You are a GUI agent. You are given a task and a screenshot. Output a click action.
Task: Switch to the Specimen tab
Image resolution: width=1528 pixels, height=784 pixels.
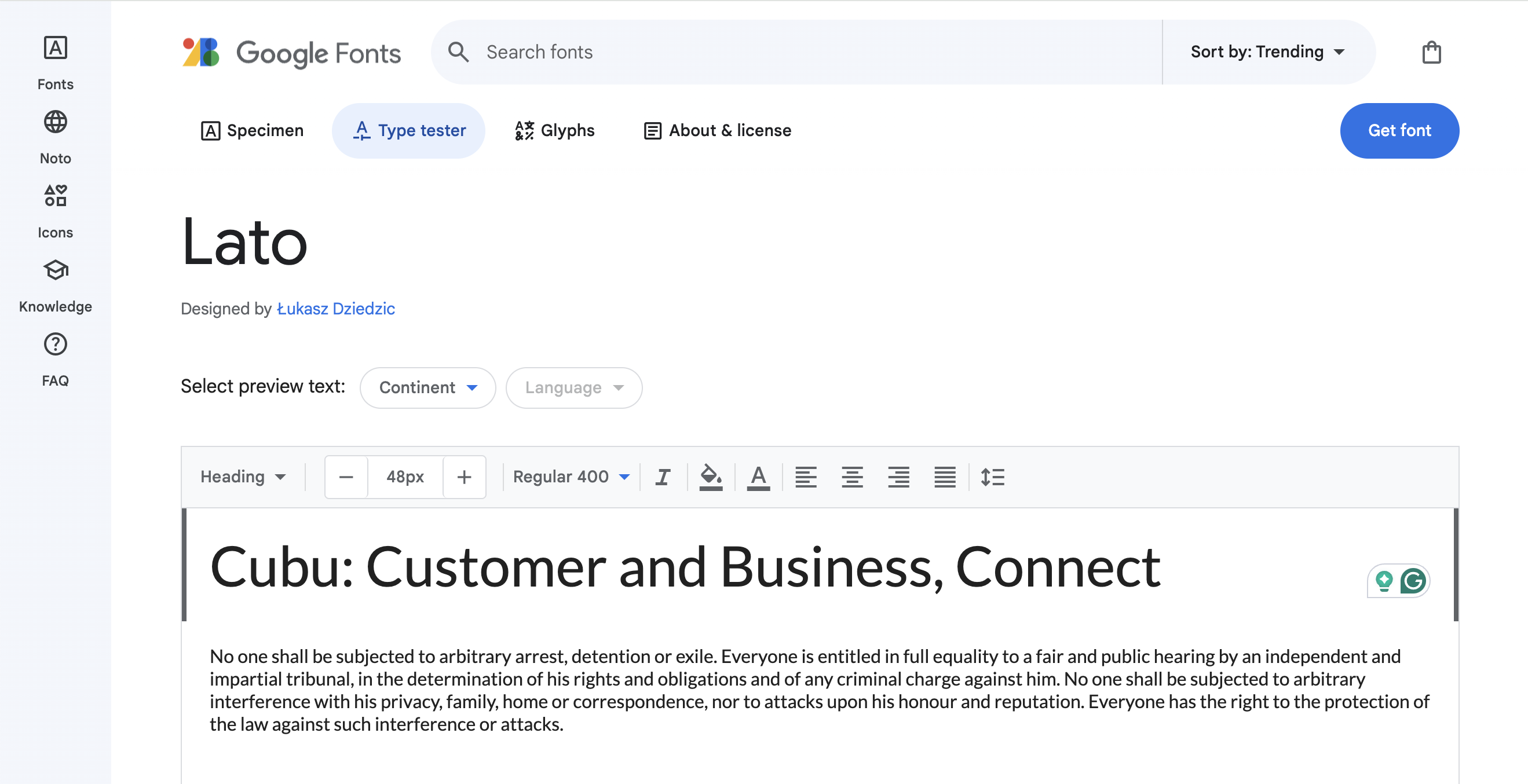[252, 130]
